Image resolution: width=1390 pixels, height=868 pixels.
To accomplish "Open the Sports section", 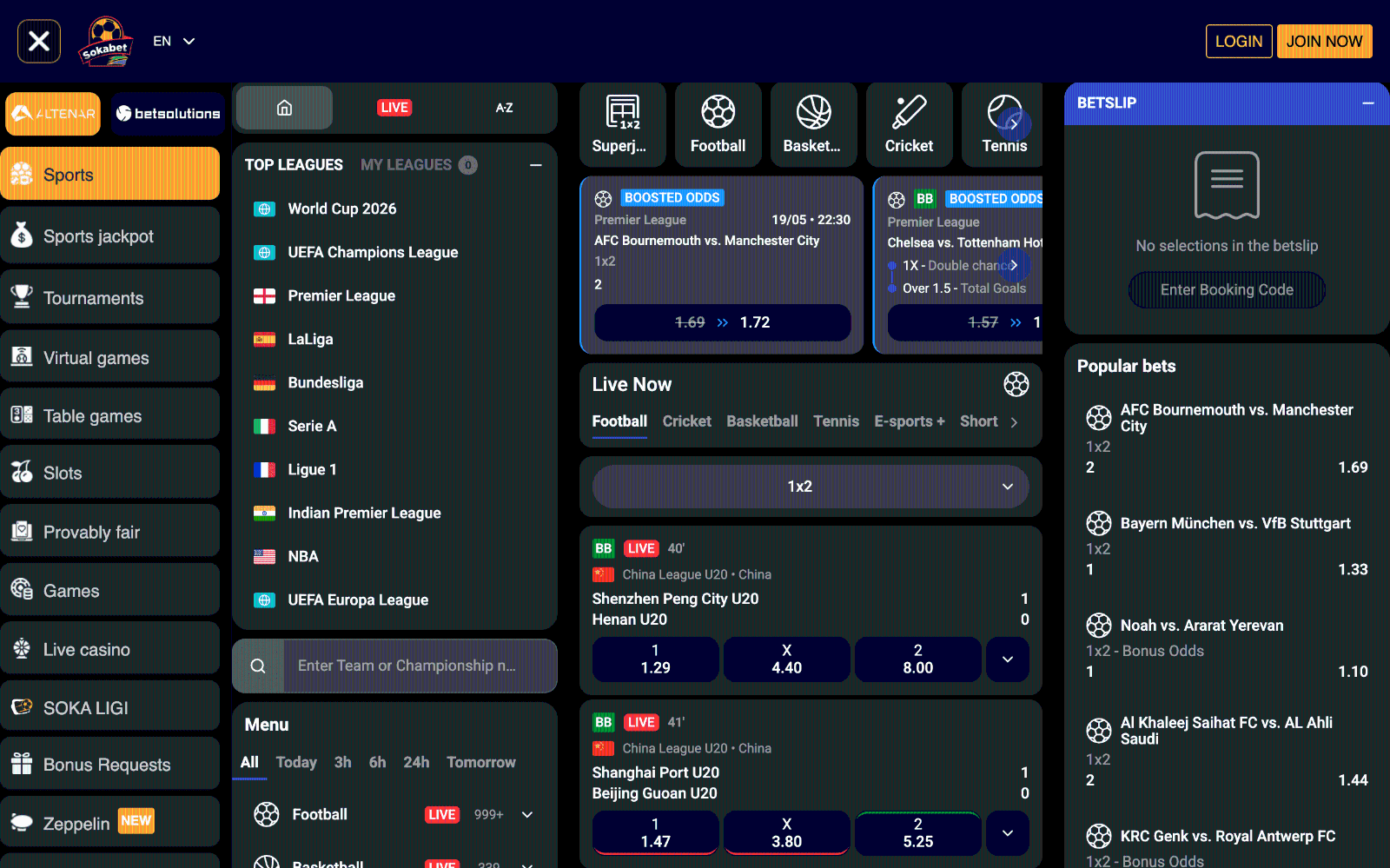I will tap(110, 174).
